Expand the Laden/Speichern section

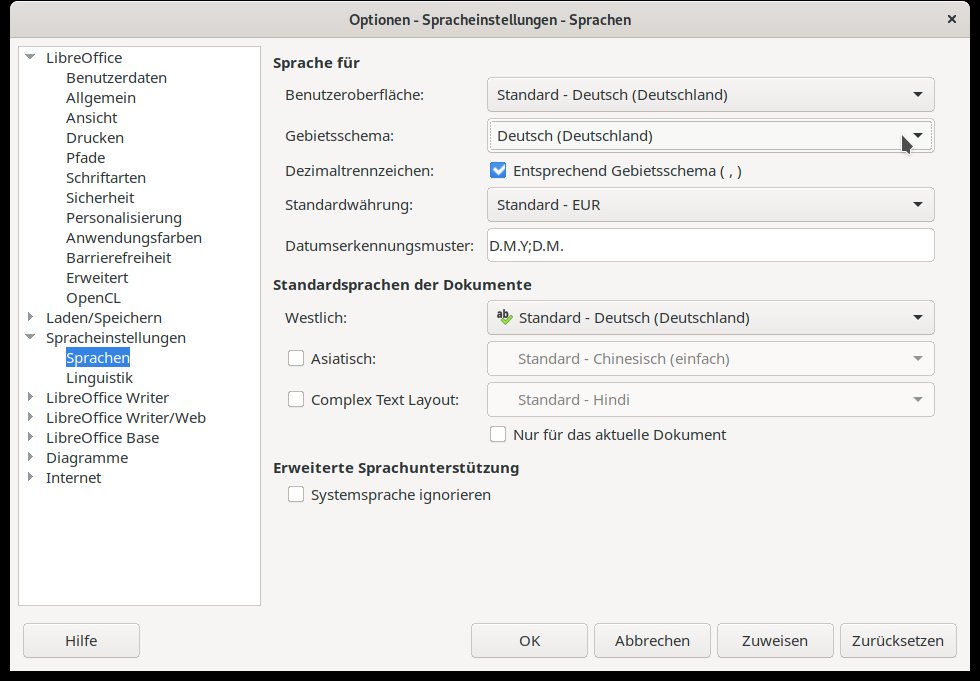tap(30, 317)
